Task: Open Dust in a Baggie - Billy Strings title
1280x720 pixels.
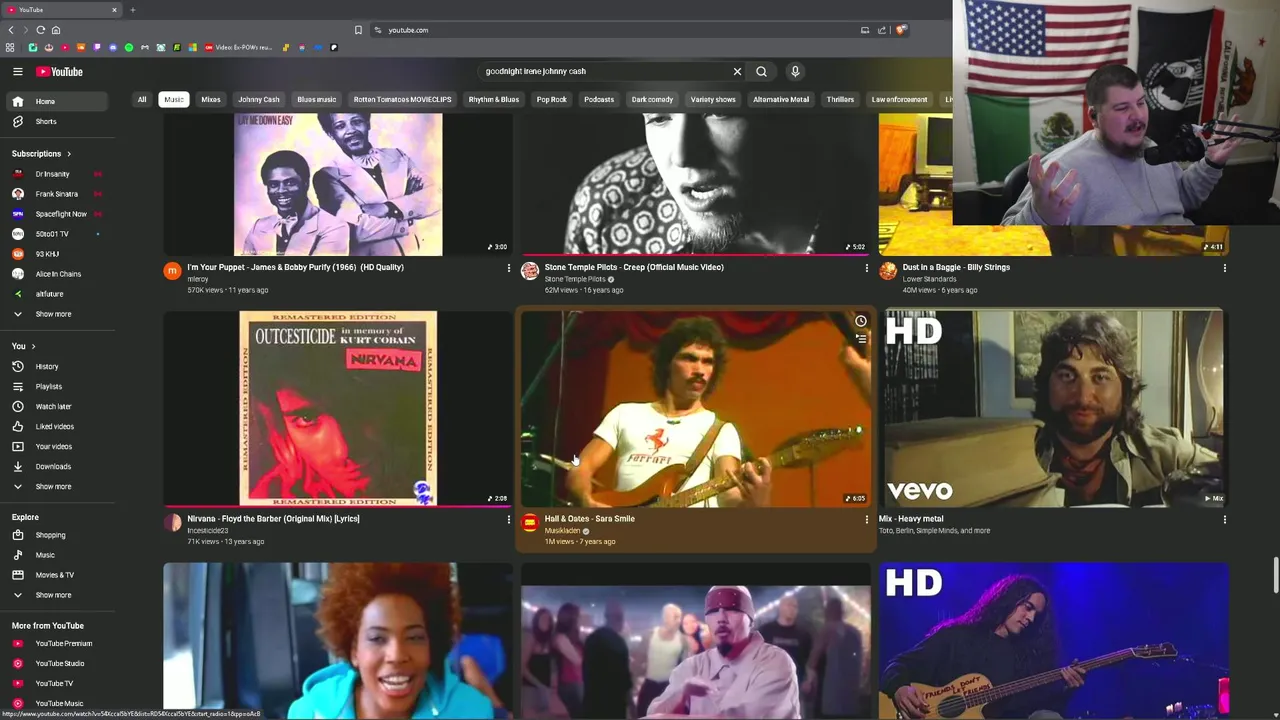Action: (956, 267)
